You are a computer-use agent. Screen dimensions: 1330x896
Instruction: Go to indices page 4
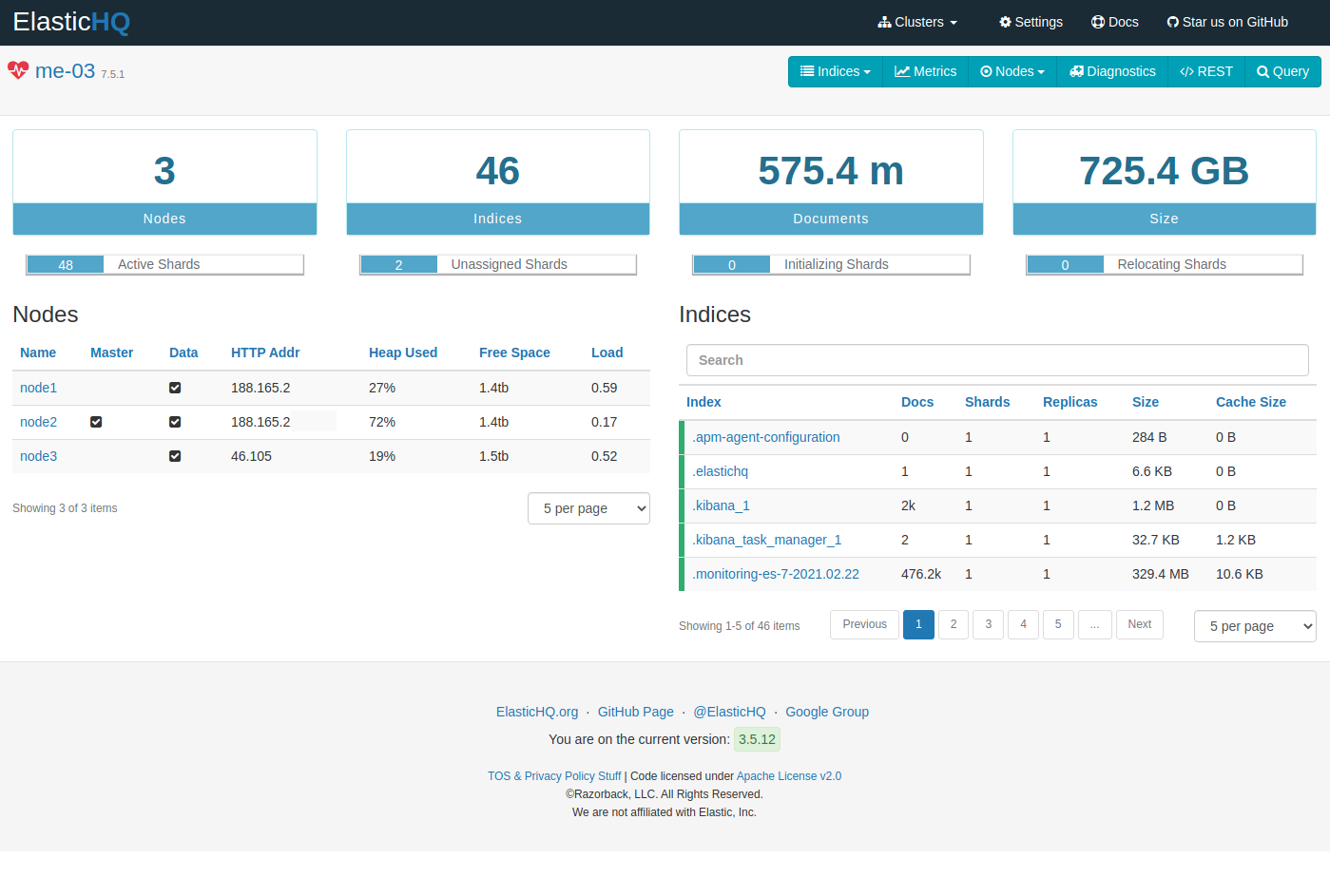tap(1023, 624)
